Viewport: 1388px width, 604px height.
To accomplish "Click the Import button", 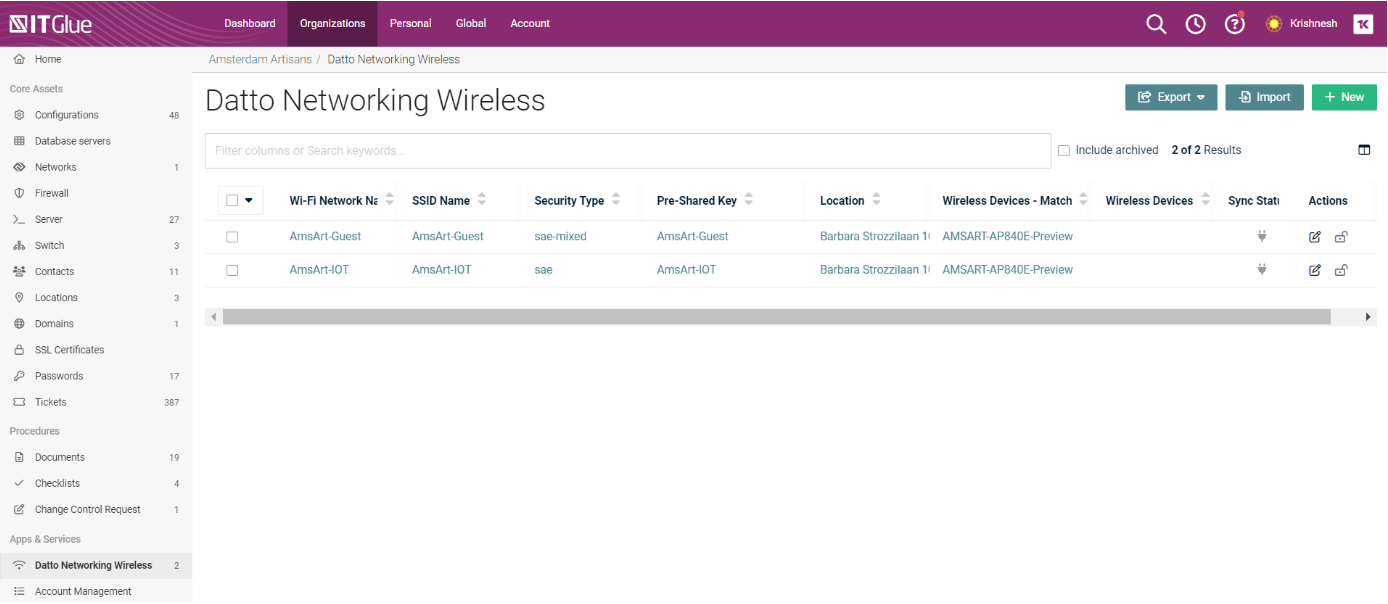I will click(x=1264, y=97).
